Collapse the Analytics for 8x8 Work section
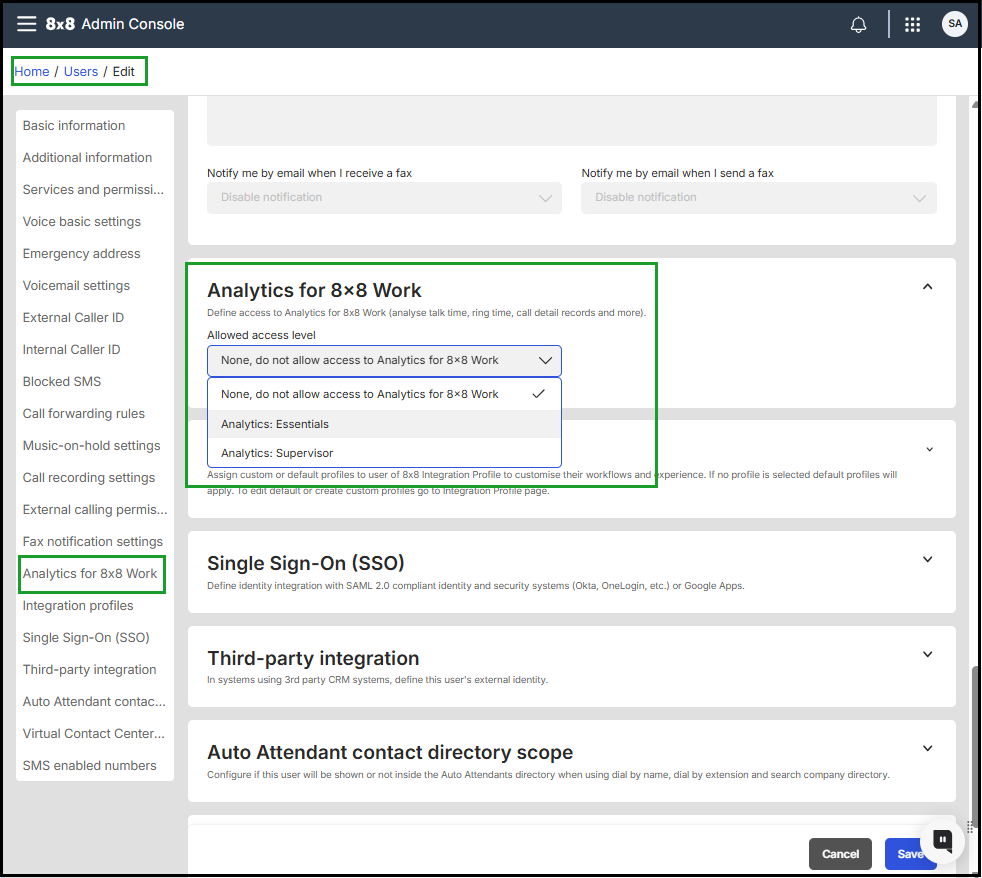This screenshot has width=982, height=878. 927,286
